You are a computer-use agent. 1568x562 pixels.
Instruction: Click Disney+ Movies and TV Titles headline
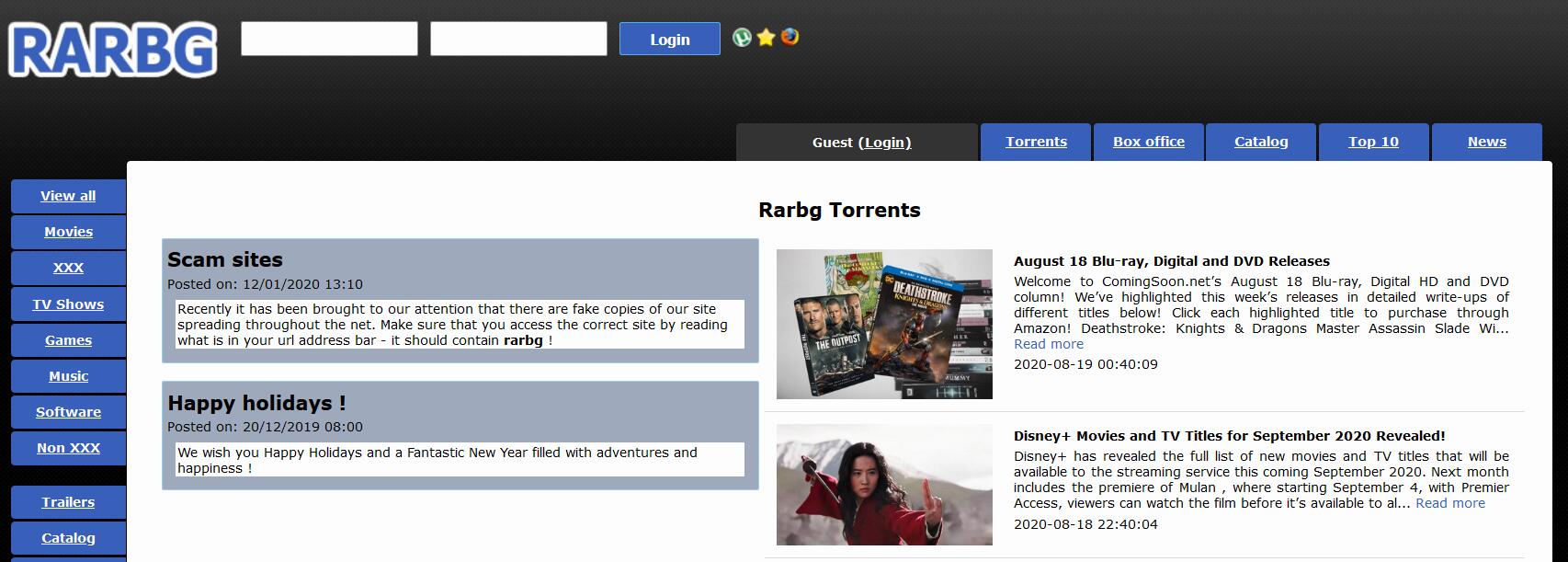(1230, 436)
